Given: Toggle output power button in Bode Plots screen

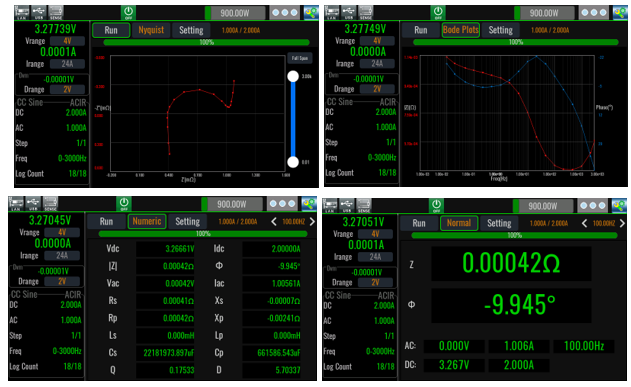Looking at the screenshot, I should 438,12.
